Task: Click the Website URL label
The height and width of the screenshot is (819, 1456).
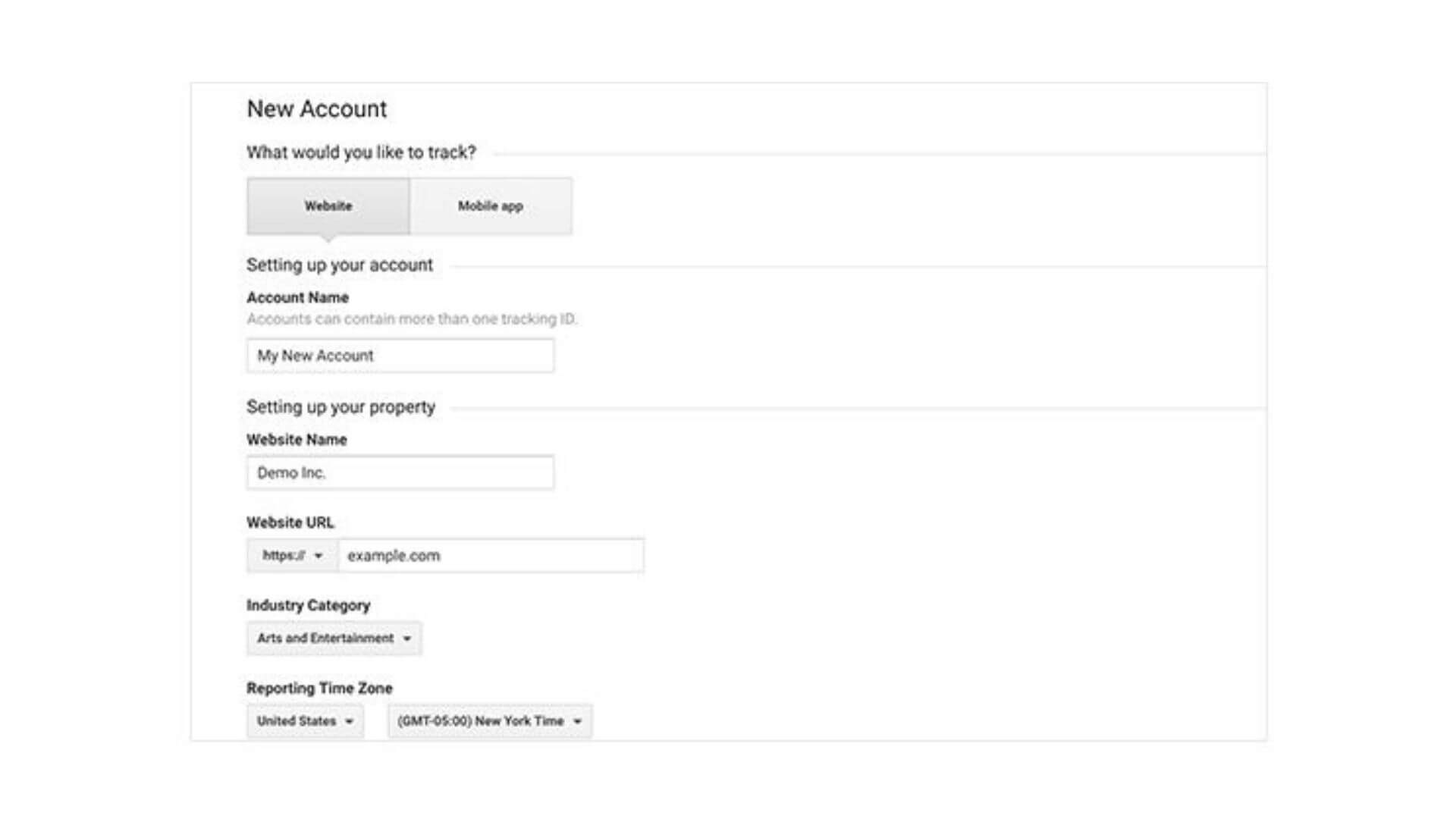Action: point(290,522)
